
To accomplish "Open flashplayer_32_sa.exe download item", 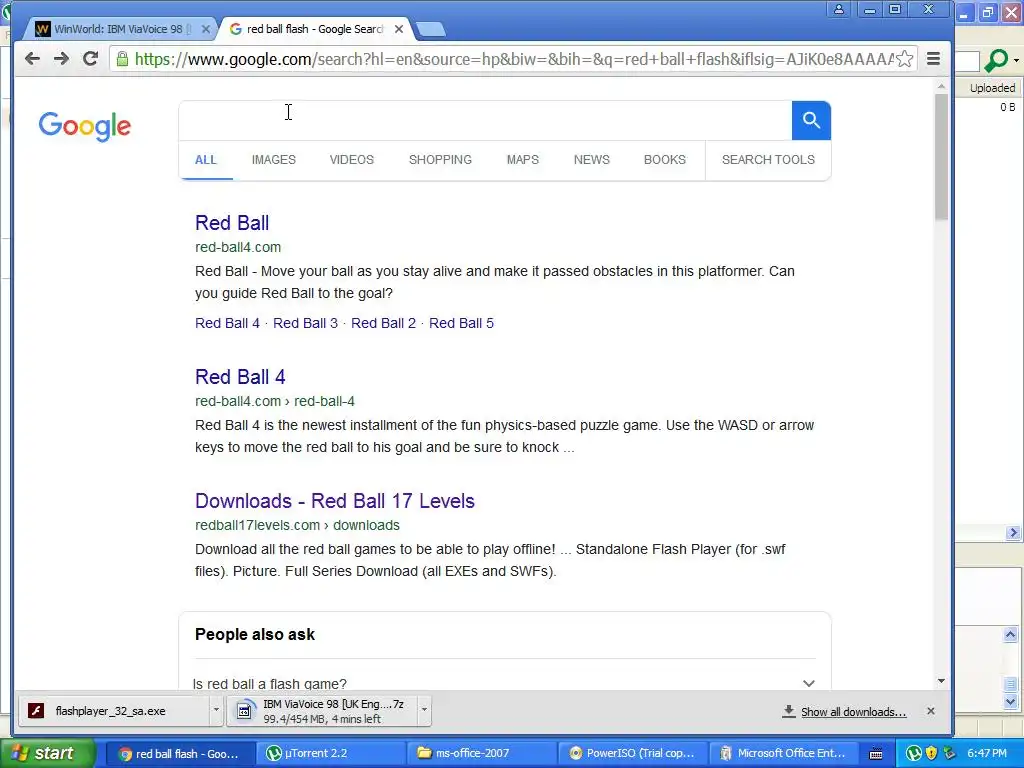I will click(x=114, y=711).
